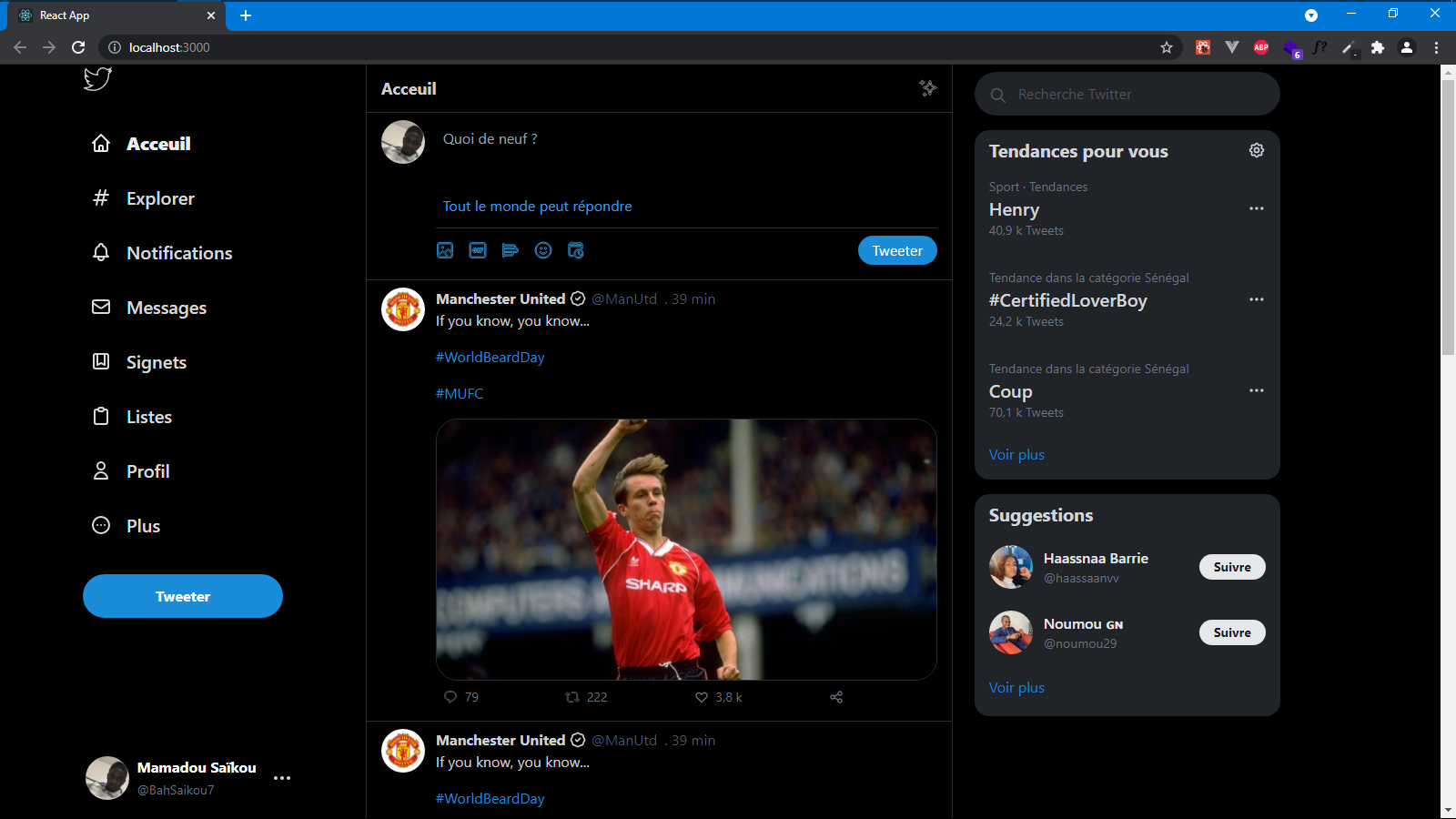Close the React App tab
This screenshot has width=1456, height=819.
pyautogui.click(x=211, y=15)
